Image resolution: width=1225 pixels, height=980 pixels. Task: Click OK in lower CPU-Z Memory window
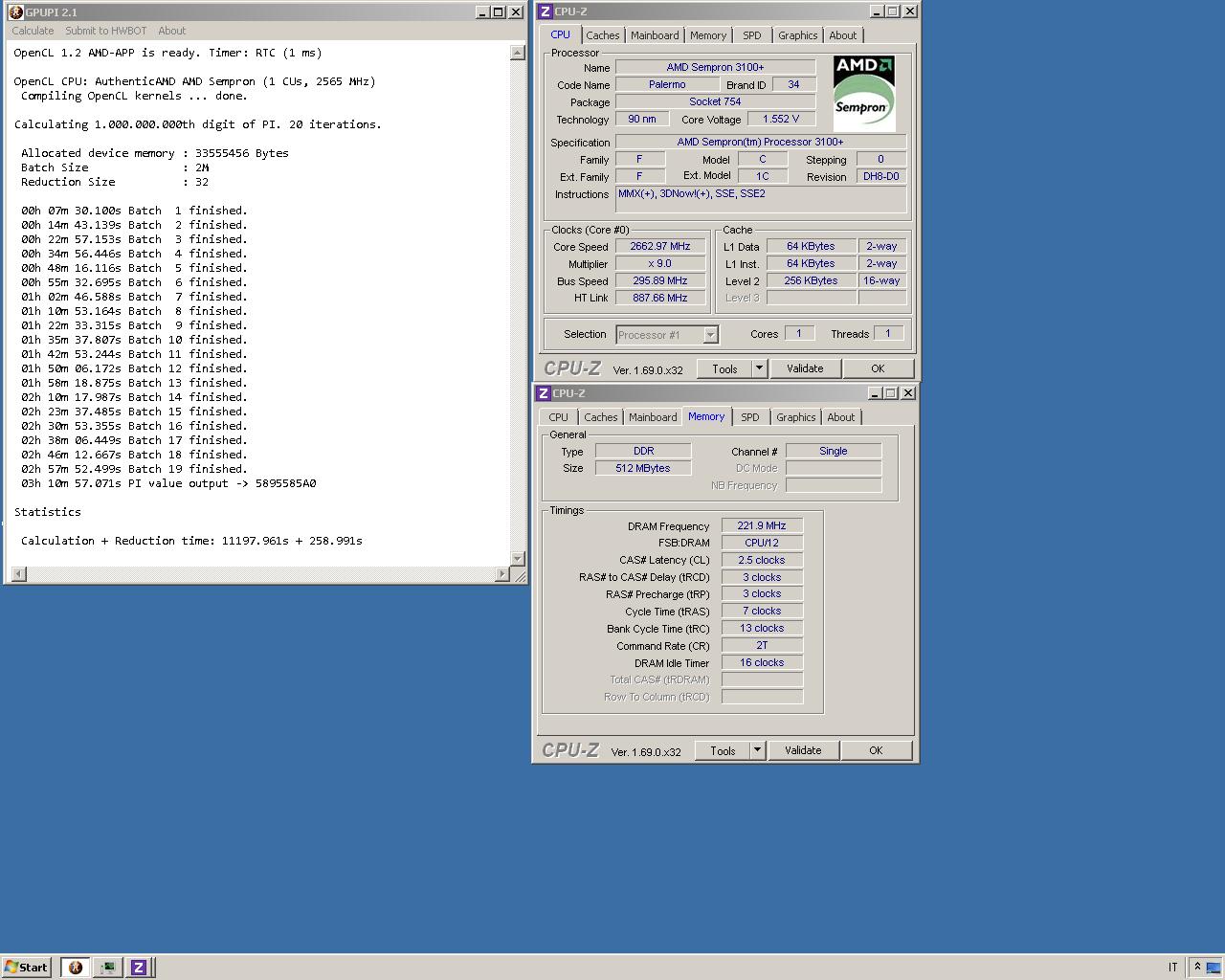coord(876,750)
